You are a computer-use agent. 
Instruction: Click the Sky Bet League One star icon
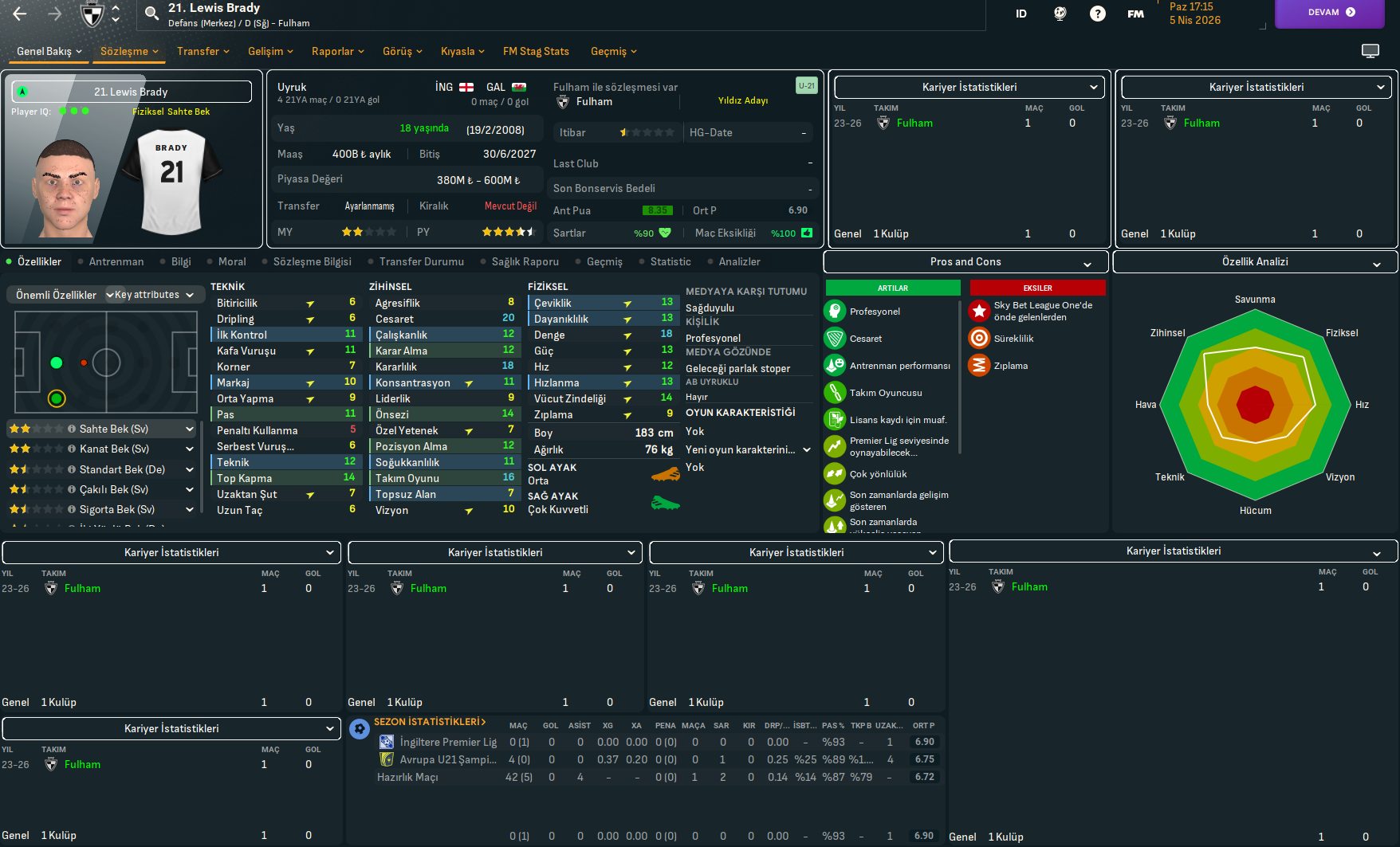click(979, 311)
